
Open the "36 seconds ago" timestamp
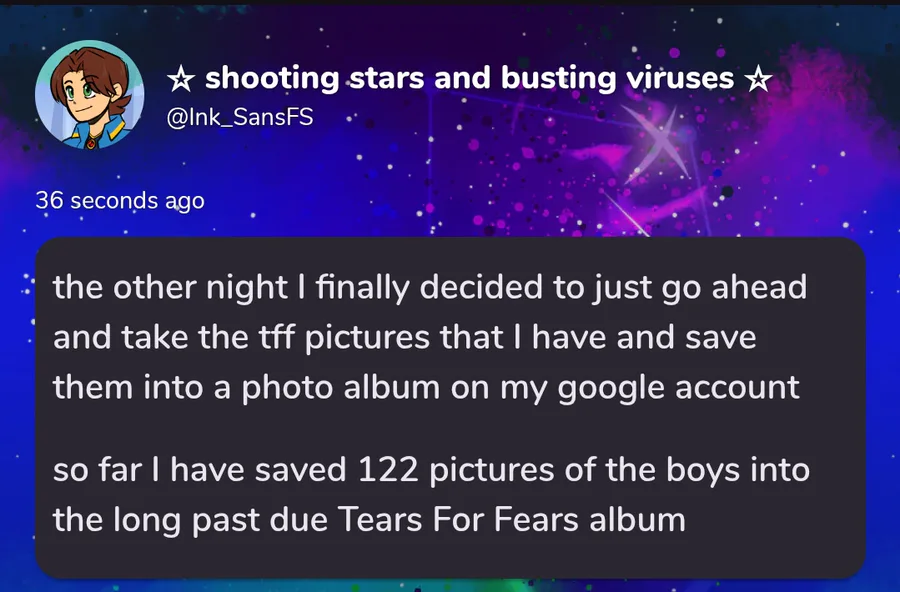[120, 200]
